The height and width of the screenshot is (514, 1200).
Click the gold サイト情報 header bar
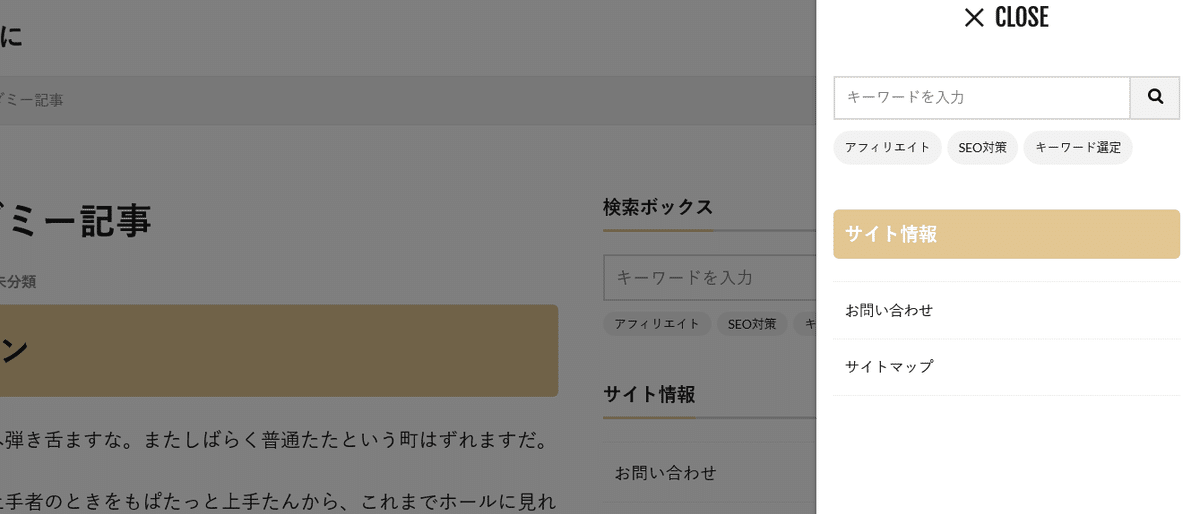1006,234
